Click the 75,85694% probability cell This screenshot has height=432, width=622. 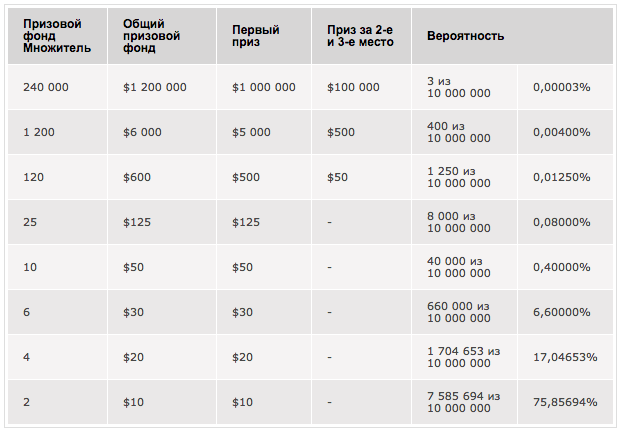coord(566,402)
